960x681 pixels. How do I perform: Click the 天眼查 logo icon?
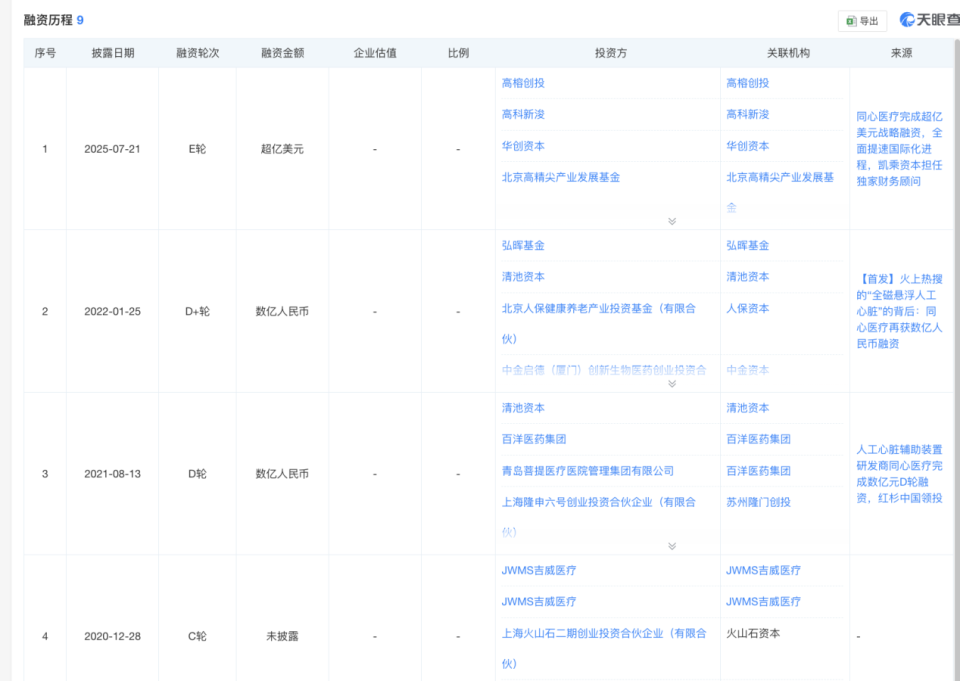click(907, 20)
